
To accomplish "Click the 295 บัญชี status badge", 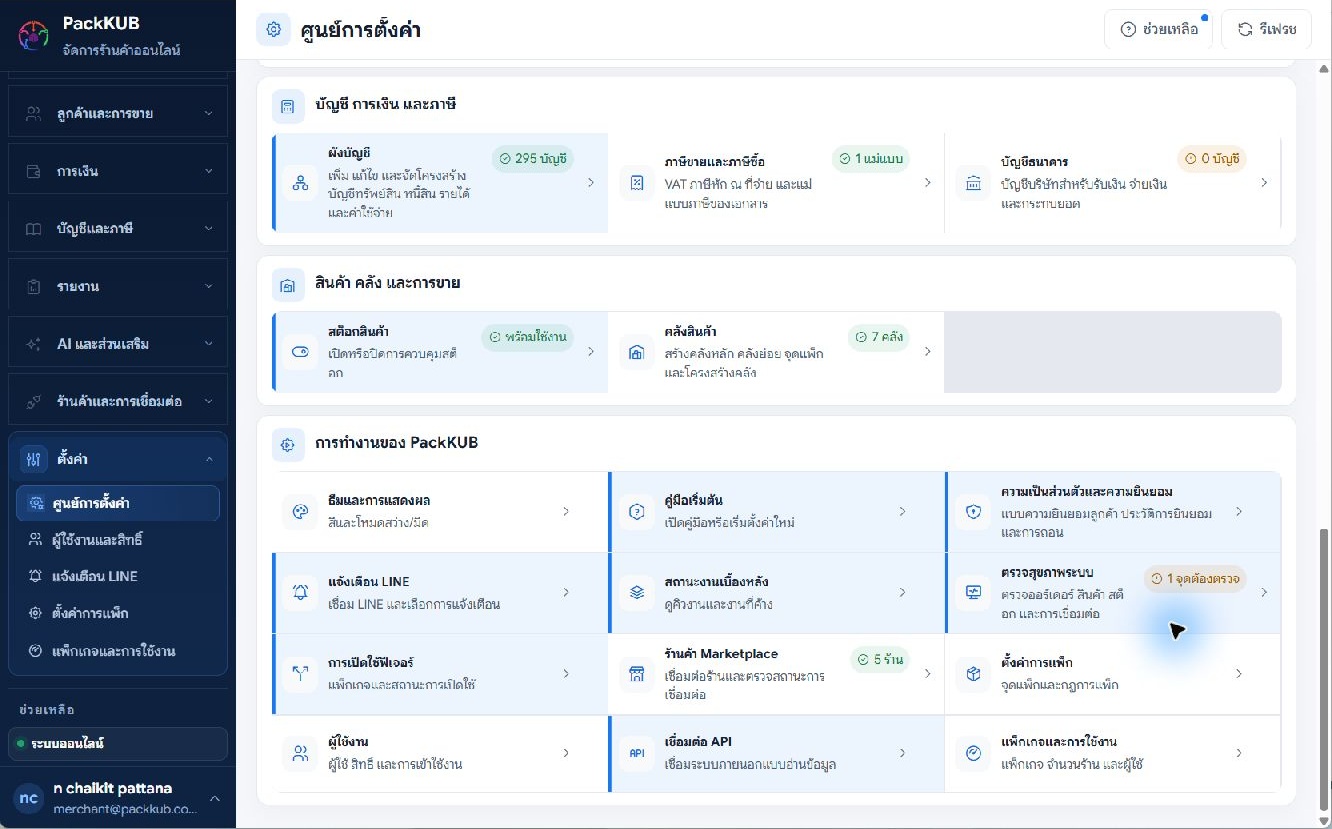I will 532,159.
